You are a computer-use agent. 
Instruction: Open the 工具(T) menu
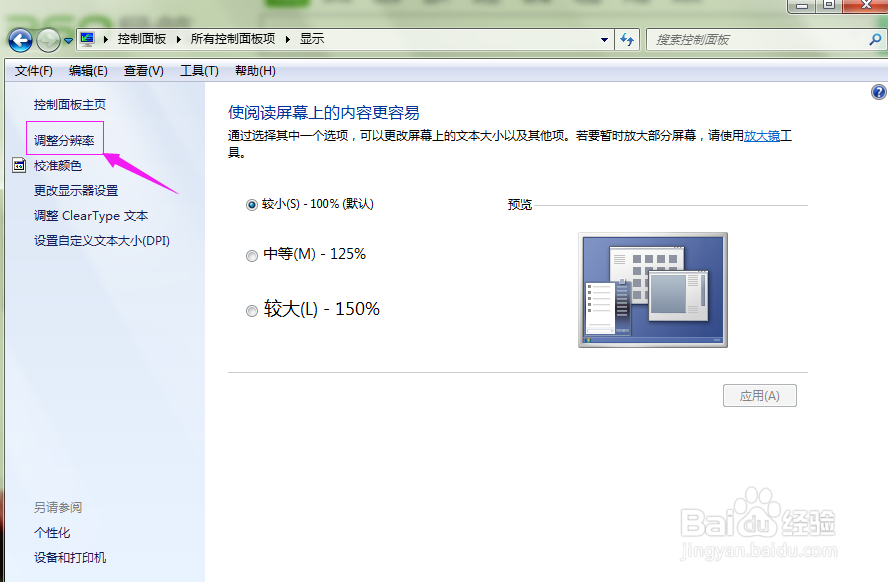point(198,71)
